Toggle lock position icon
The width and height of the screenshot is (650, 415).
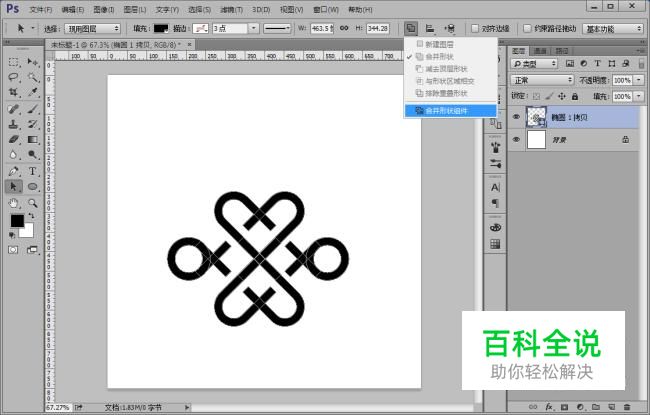tap(562, 96)
